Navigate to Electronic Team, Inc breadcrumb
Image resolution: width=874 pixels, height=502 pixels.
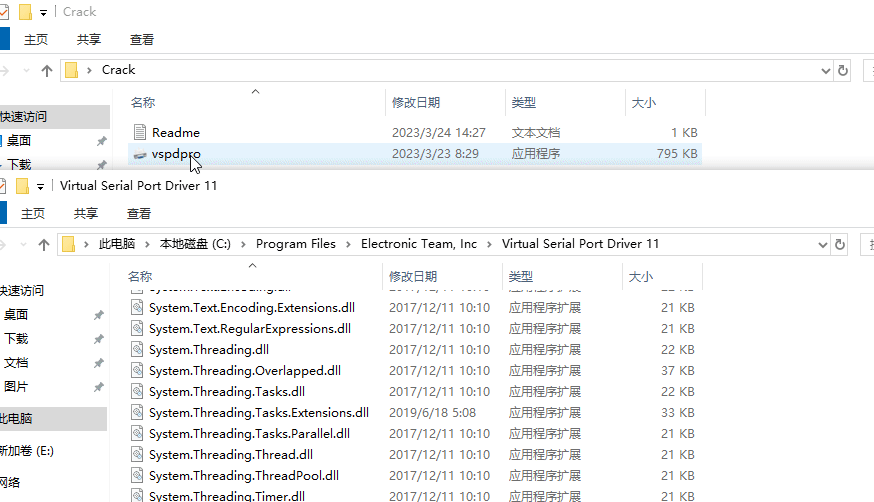tap(419, 244)
